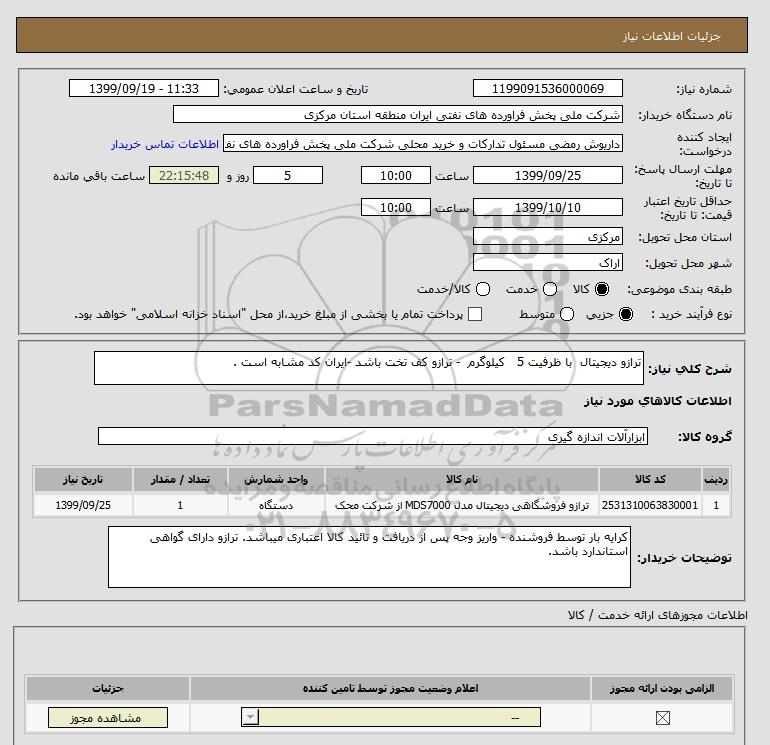Click the ردیف column header
The image size is (770, 745).
tap(716, 479)
